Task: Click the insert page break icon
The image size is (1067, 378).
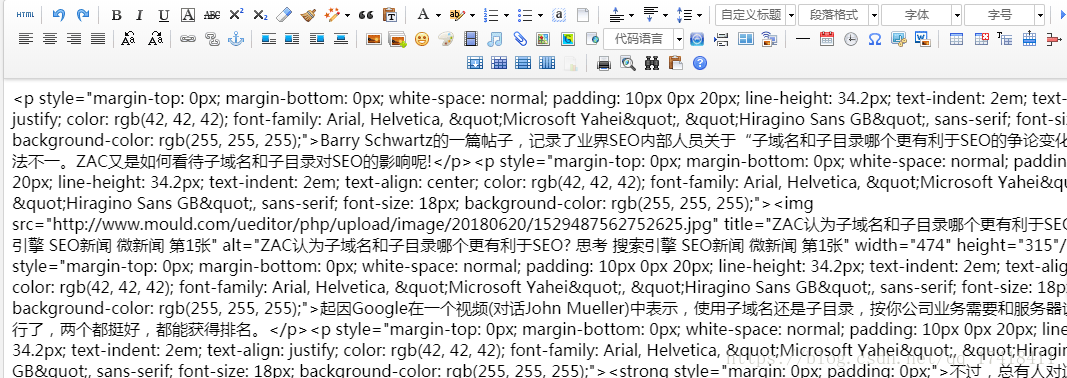Action: pyautogui.click(x=721, y=39)
